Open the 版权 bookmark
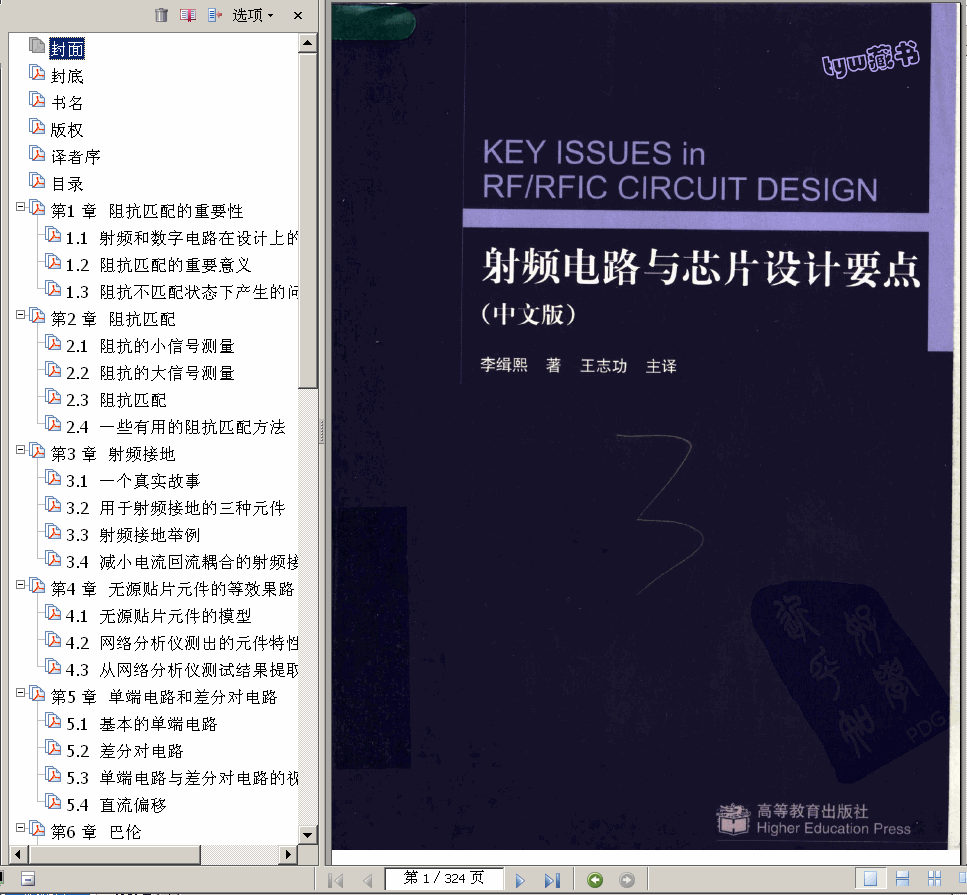Screen dimensions: 967x895 (67, 130)
